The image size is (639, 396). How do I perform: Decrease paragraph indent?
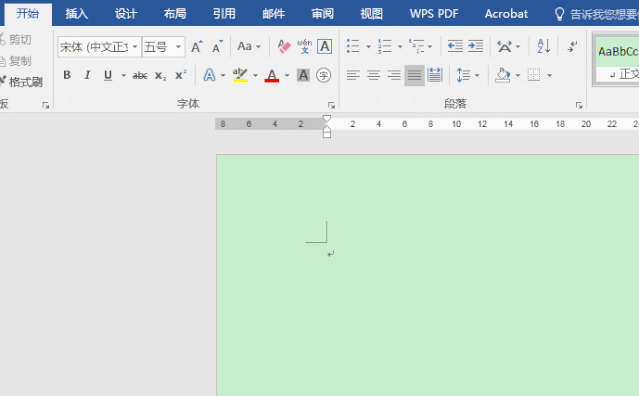coord(455,46)
